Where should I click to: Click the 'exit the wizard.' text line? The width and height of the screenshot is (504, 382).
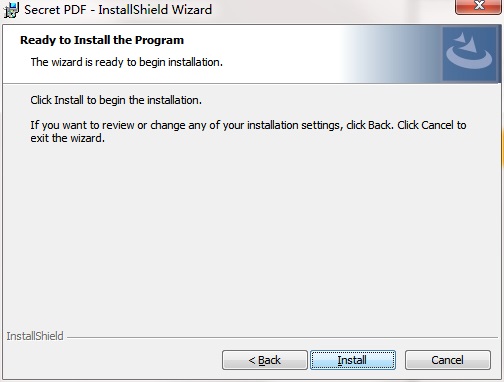coord(68,138)
